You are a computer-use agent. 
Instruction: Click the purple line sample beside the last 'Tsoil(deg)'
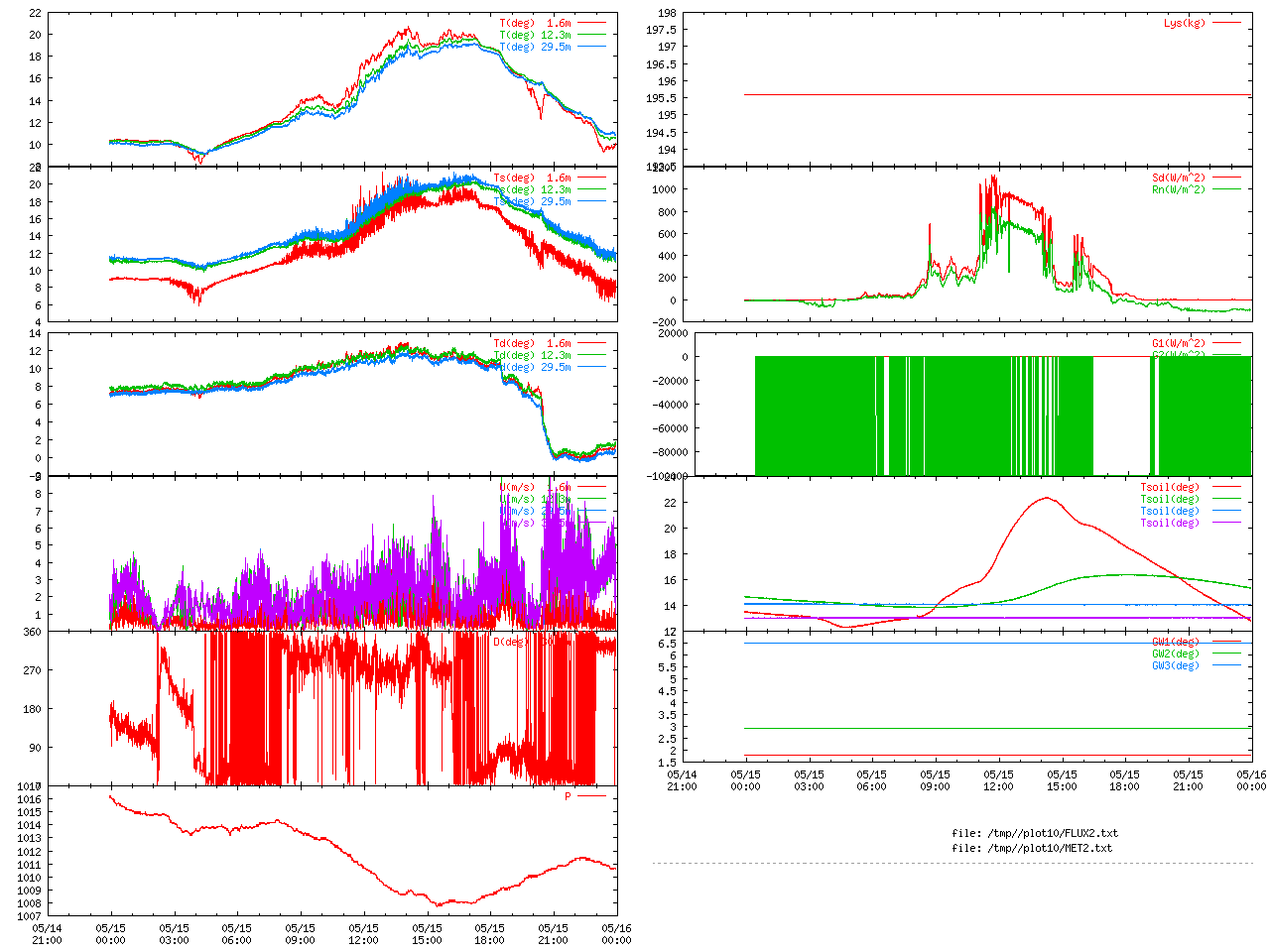coord(1226,523)
